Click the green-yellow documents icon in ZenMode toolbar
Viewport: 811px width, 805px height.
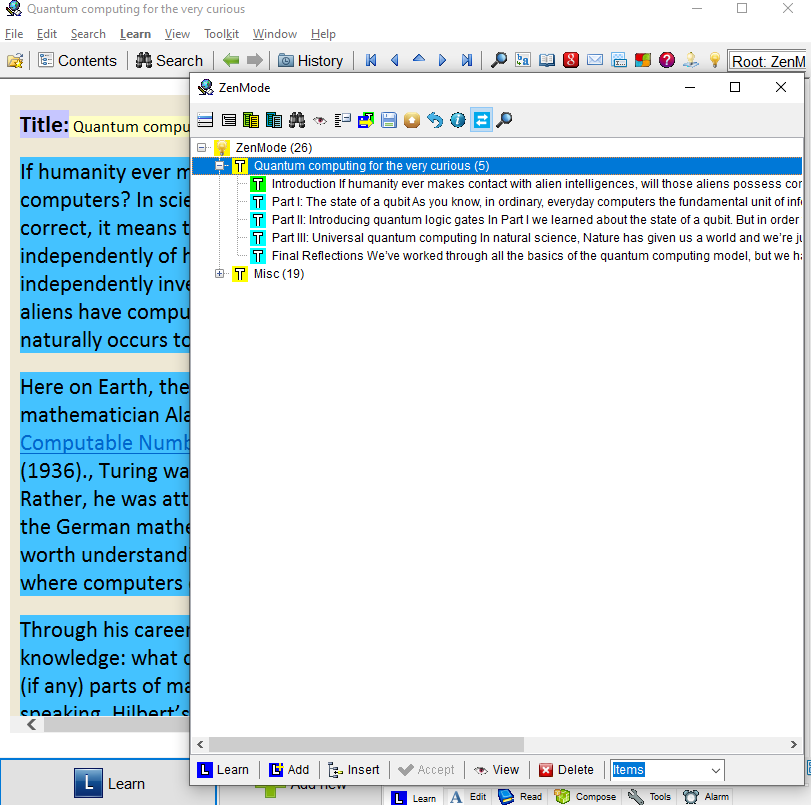pos(251,120)
